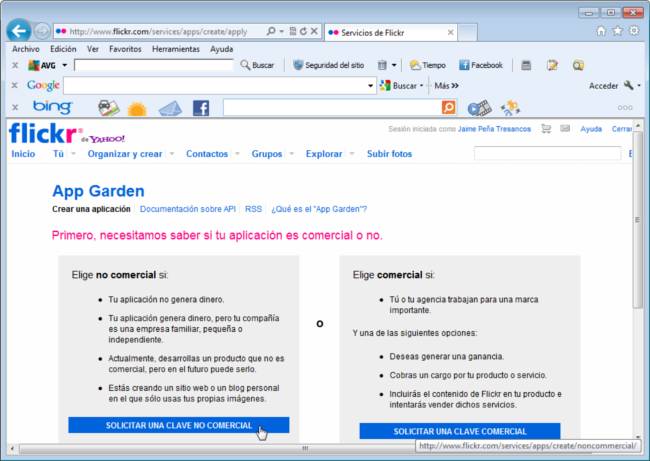Click the AVG toolbar notepad icon
Screen dimensions: 650x461
tap(552, 65)
